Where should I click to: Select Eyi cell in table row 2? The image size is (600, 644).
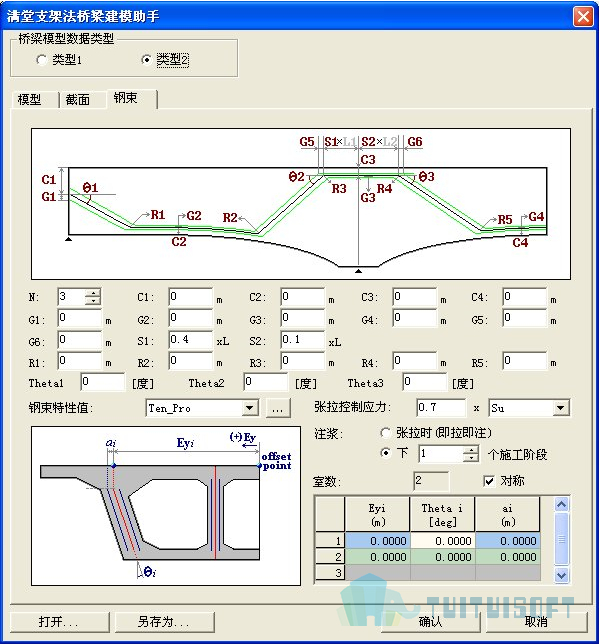(377, 557)
